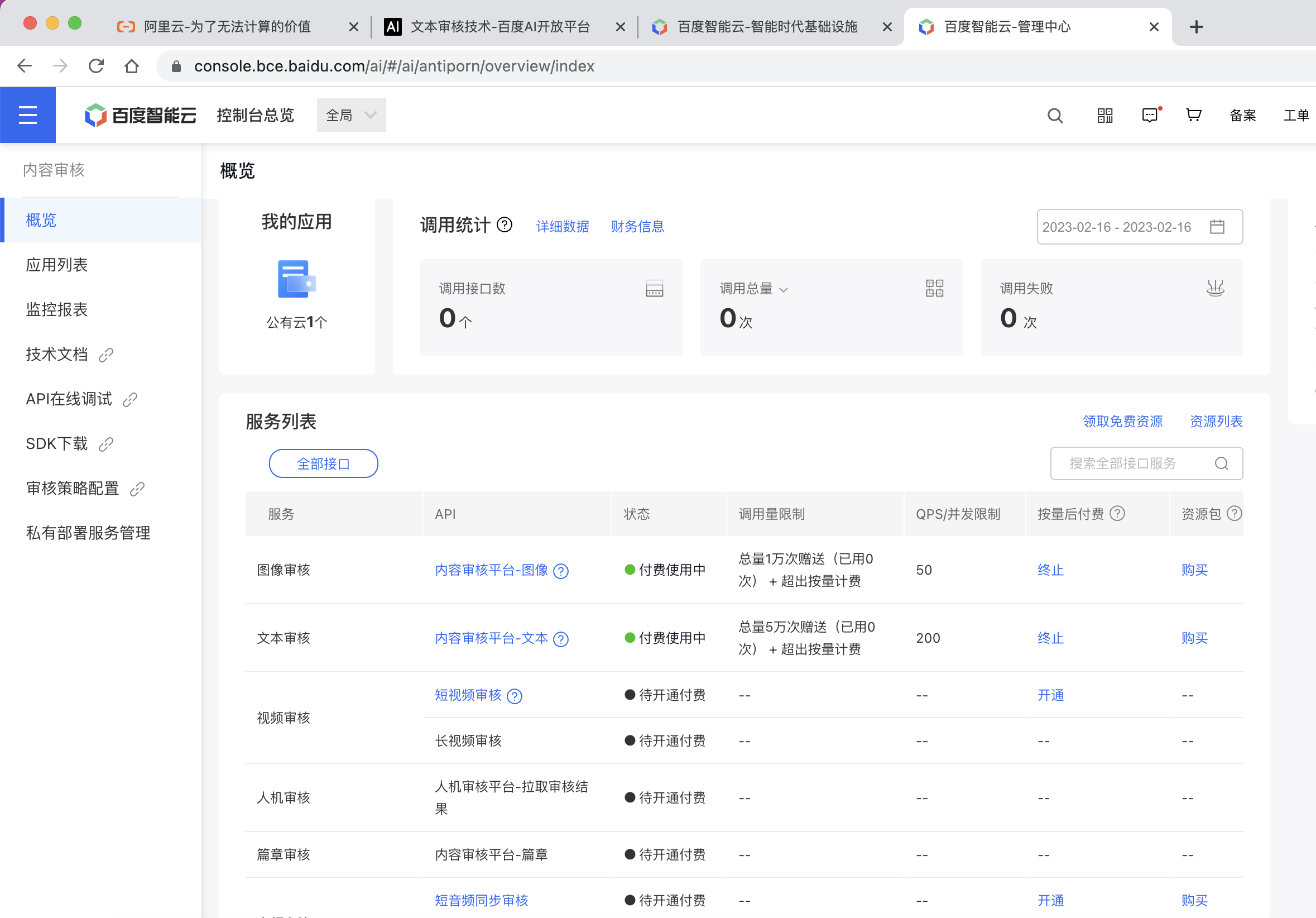1316x918 pixels.
Task: Click 领取免费资源 link
Action: [x=1122, y=422]
